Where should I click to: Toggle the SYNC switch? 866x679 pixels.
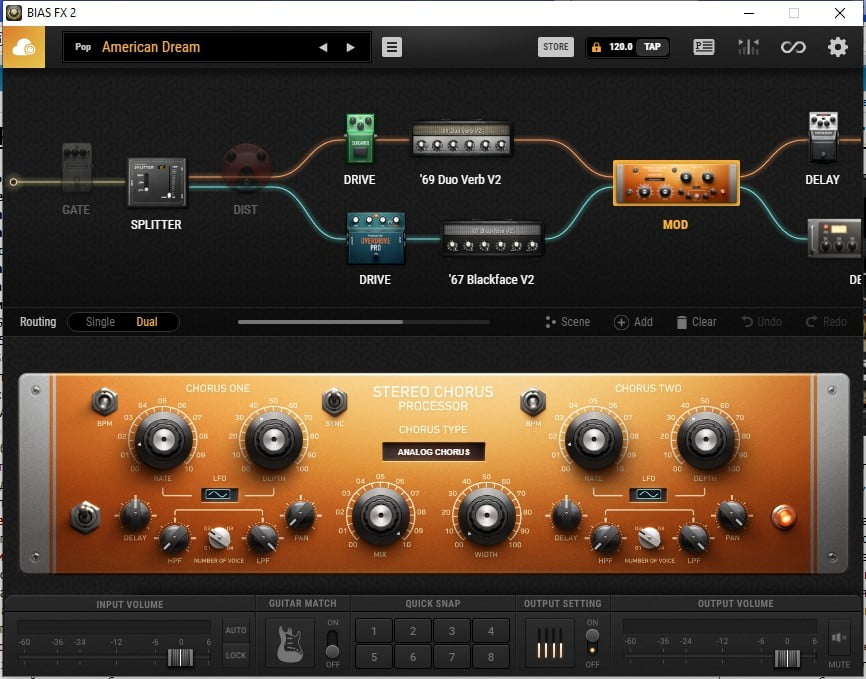point(334,402)
